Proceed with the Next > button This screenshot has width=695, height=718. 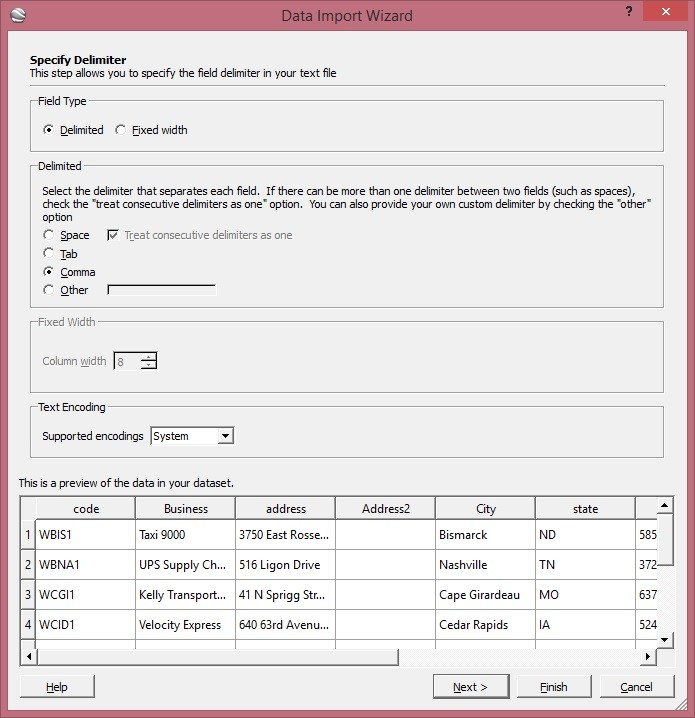[471, 687]
